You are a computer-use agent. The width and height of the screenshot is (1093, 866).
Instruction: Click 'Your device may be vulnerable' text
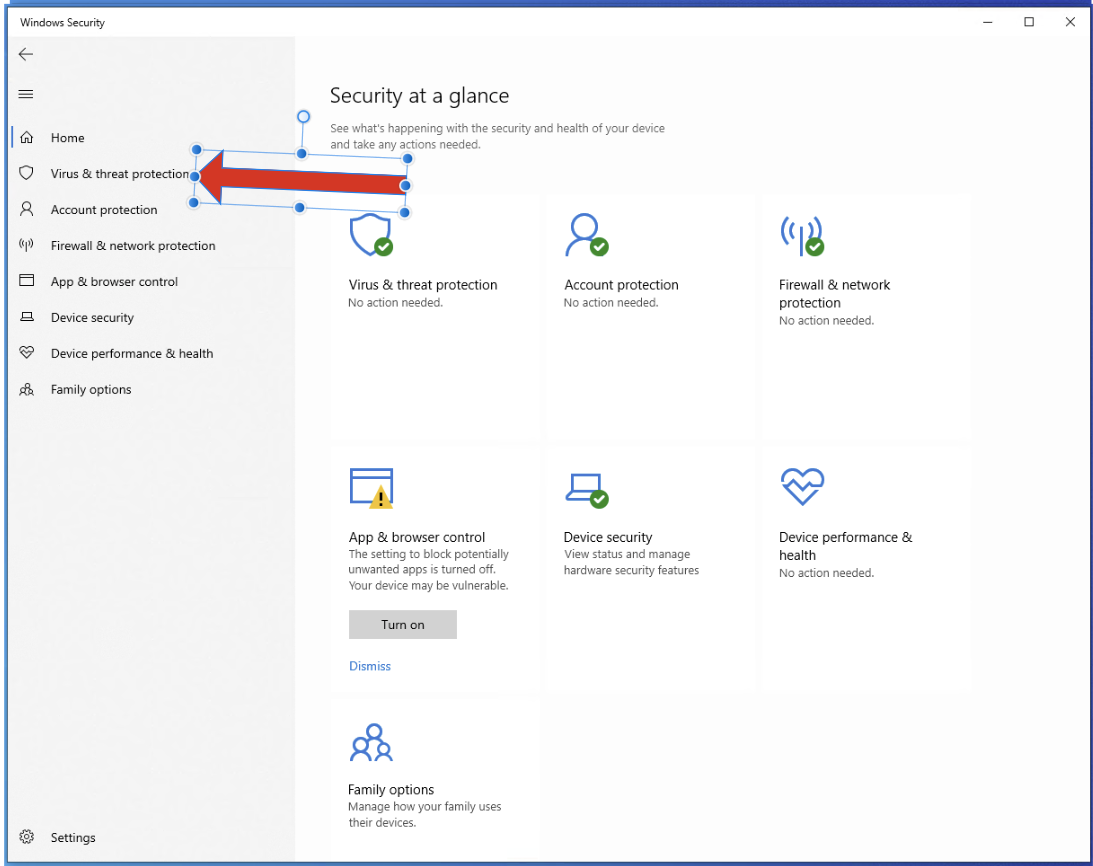point(428,586)
